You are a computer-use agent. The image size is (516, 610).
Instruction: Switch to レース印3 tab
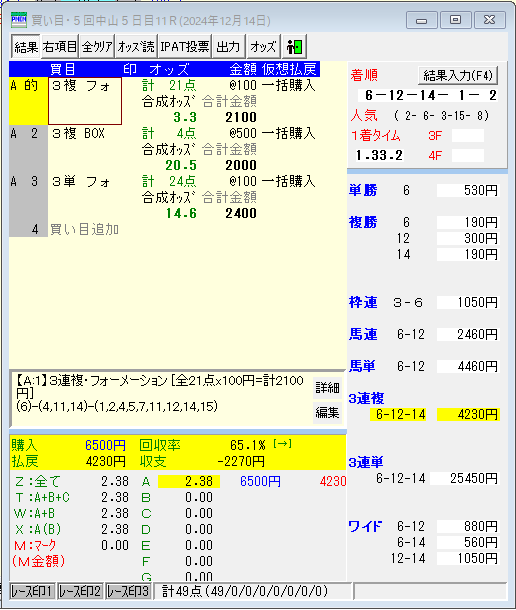[128, 591]
